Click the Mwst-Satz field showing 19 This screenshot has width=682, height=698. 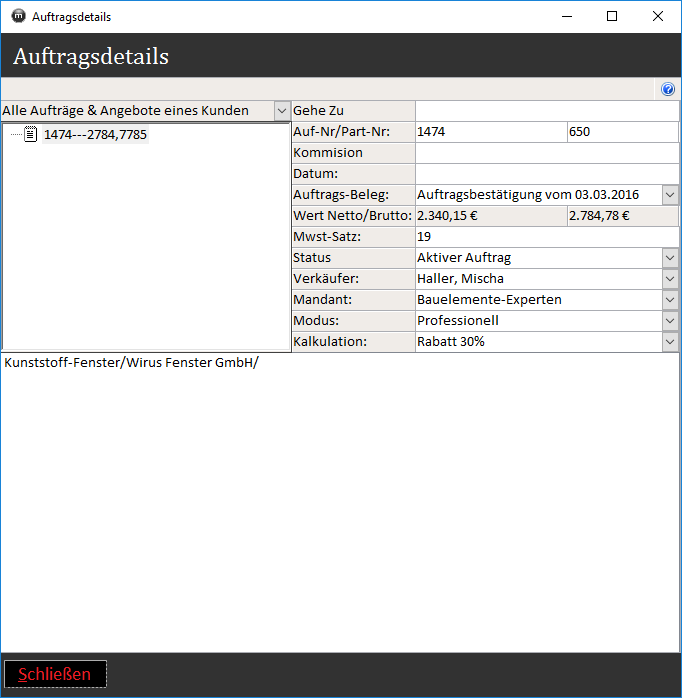546,236
